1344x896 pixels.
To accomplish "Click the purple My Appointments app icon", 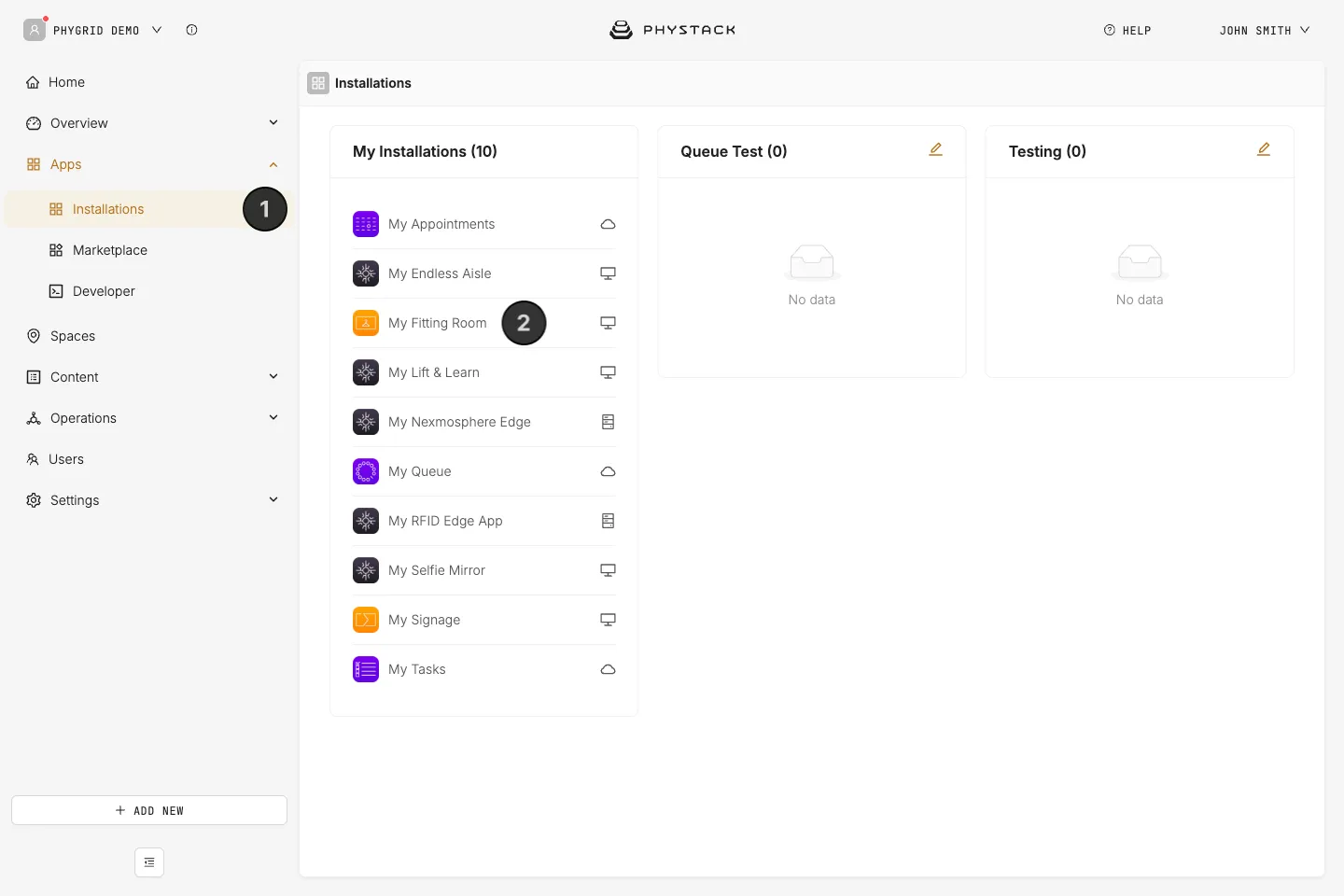I will point(366,224).
